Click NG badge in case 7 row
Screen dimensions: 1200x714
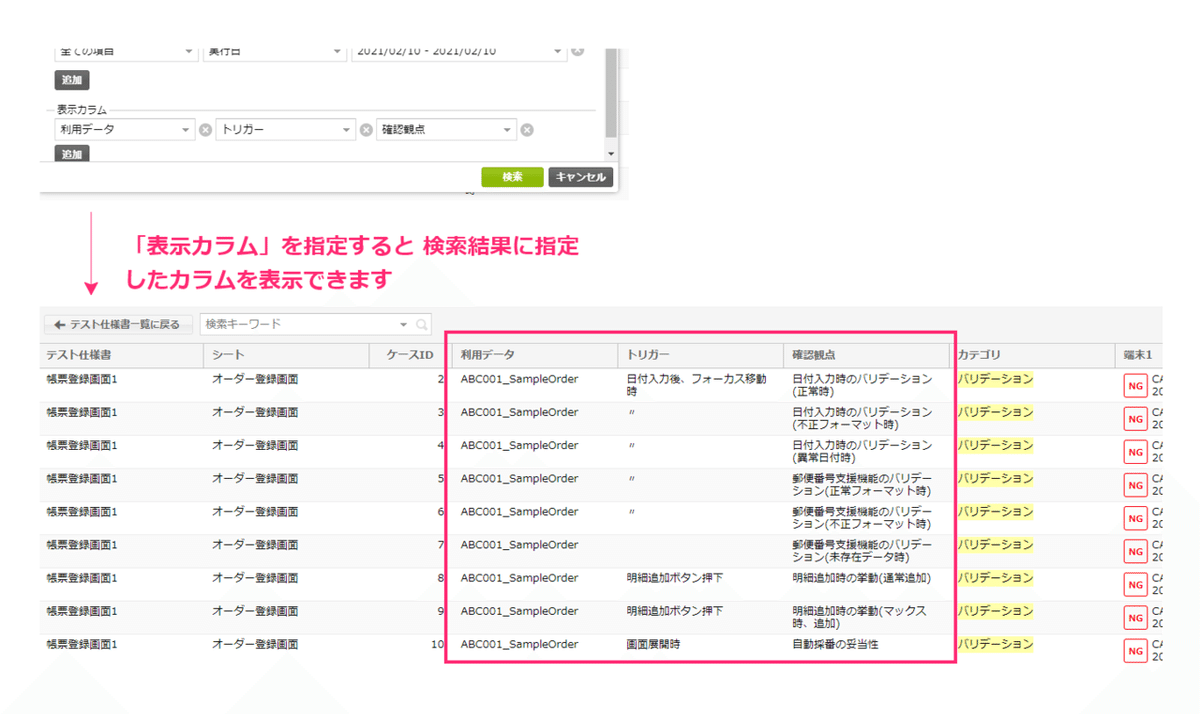tap(1135, 551)
